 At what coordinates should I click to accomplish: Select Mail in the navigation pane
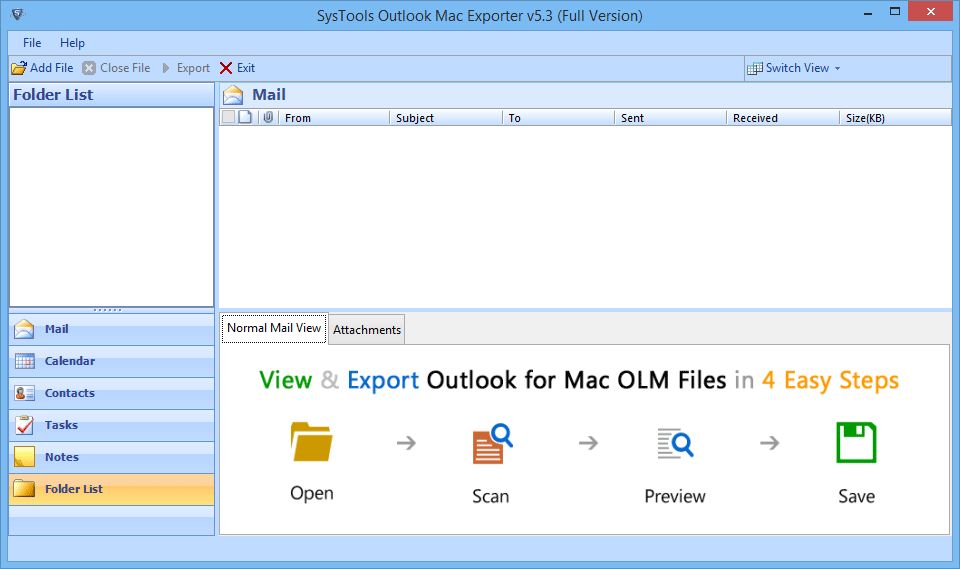pos(111,329)
